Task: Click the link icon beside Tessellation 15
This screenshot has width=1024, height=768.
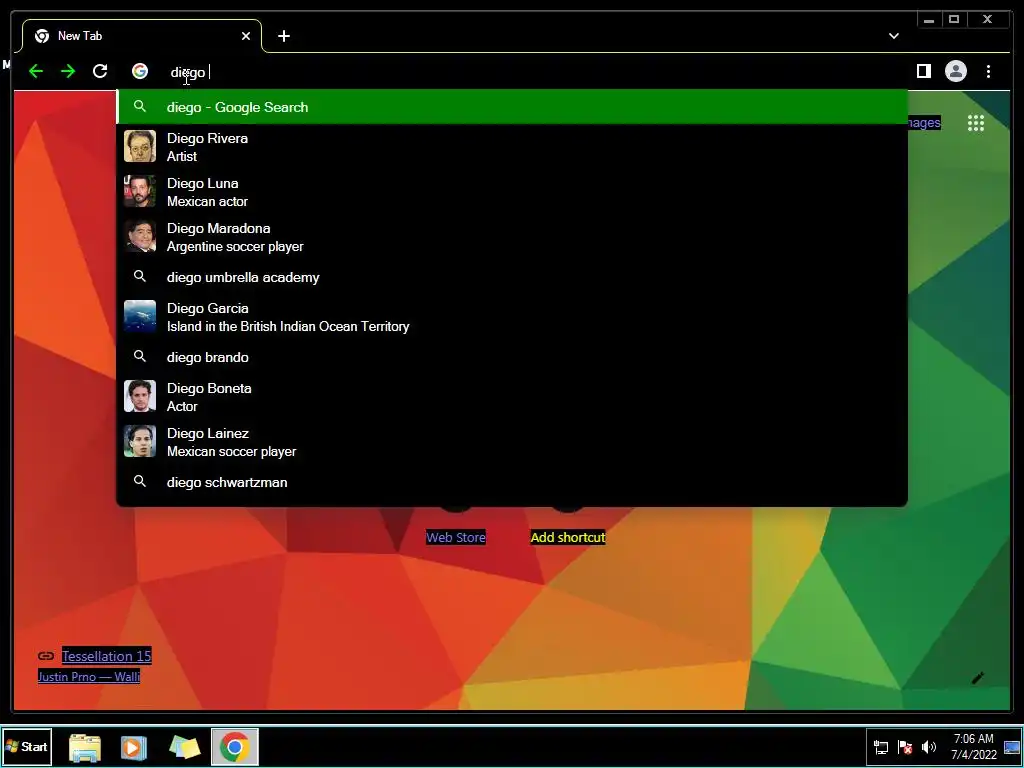Action: click(x=46, y=656)
